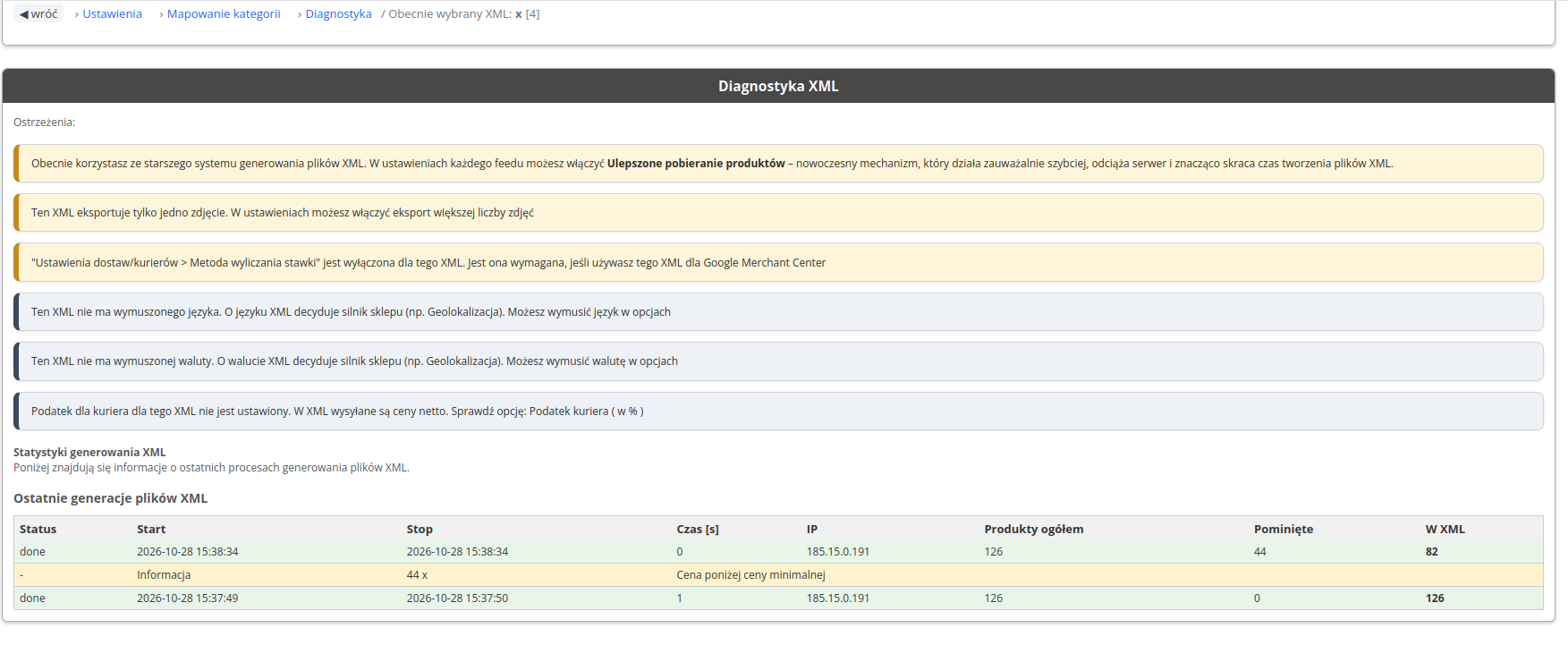1568x662 pixels.
Task: Click the 'Czas [s]' column header
Action: point(698,530)
